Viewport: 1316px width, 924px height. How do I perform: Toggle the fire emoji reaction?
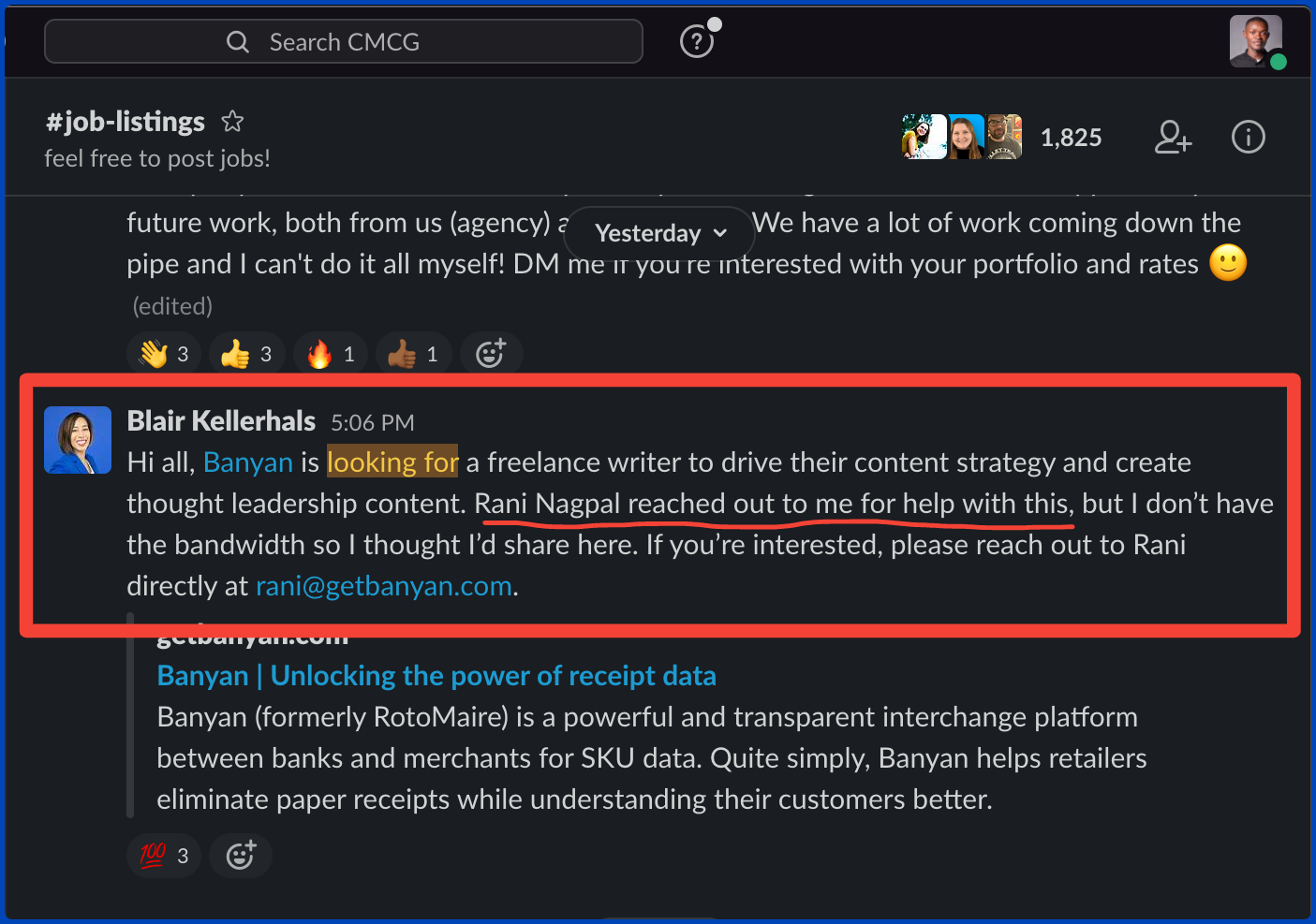point(330,354)
